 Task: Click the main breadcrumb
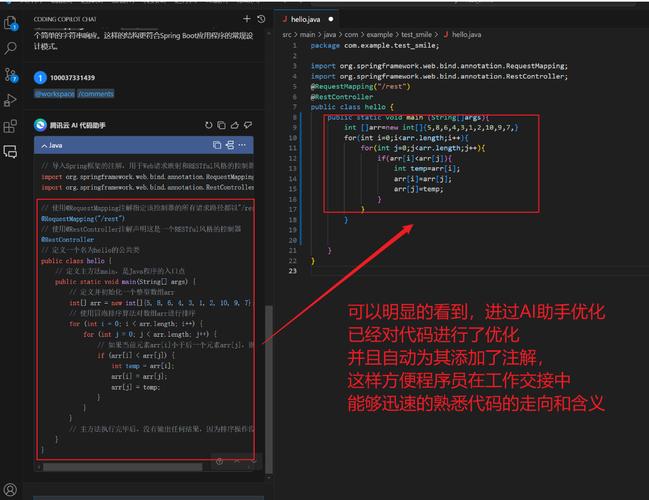point(308,35)
